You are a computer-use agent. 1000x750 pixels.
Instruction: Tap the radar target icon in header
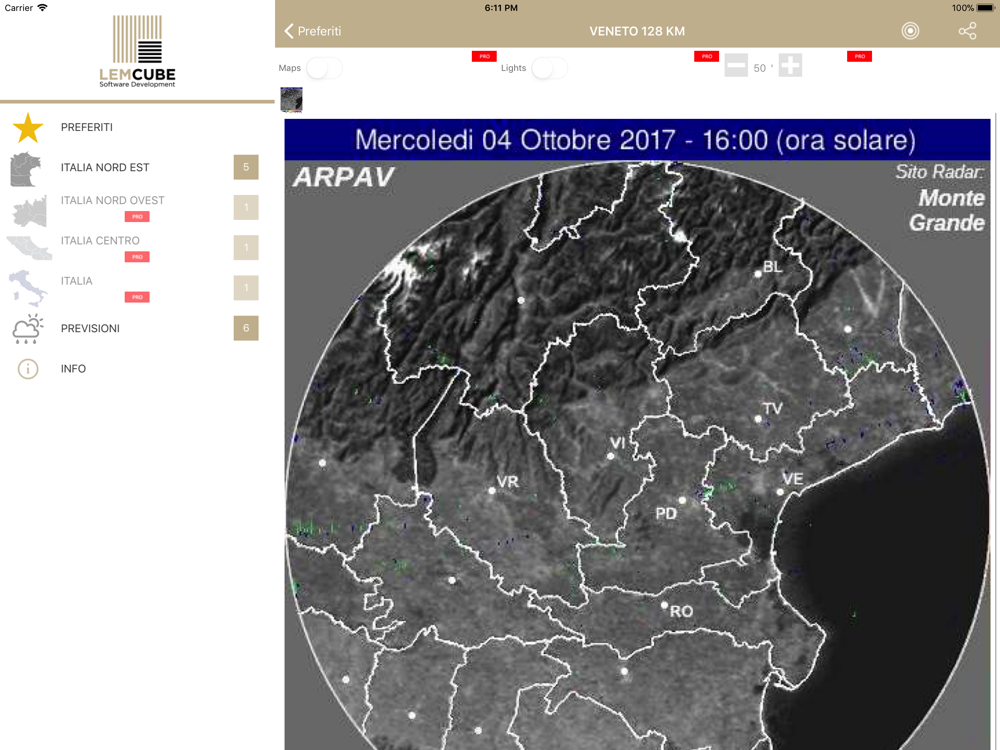pos(910,31)
